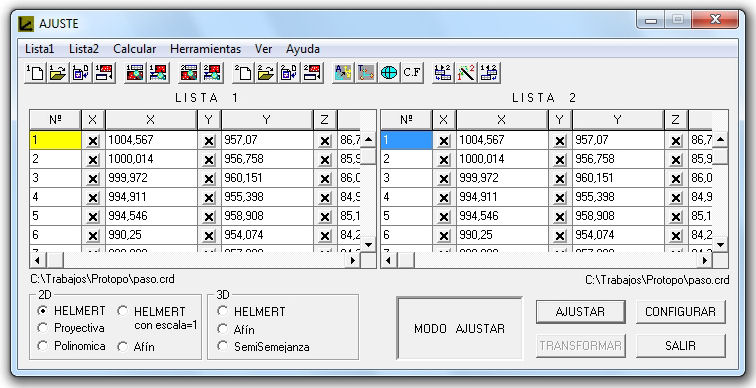756x388 pixels.
Task: Click List 2 globe icon with red top
Action: pyautogui.click(x=212, y=73)
